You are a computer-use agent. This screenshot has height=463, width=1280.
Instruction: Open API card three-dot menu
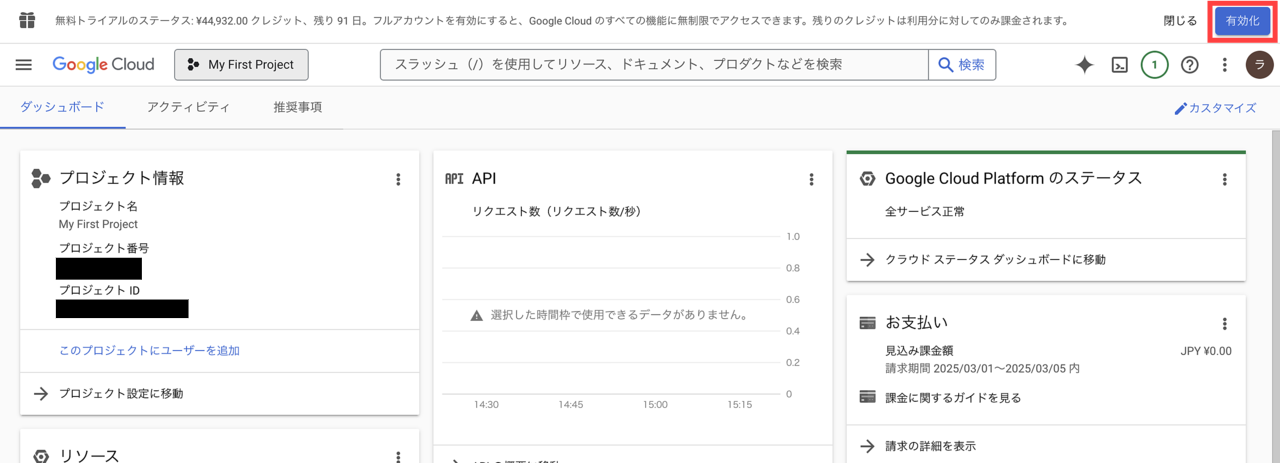click(x=811, y=179)
